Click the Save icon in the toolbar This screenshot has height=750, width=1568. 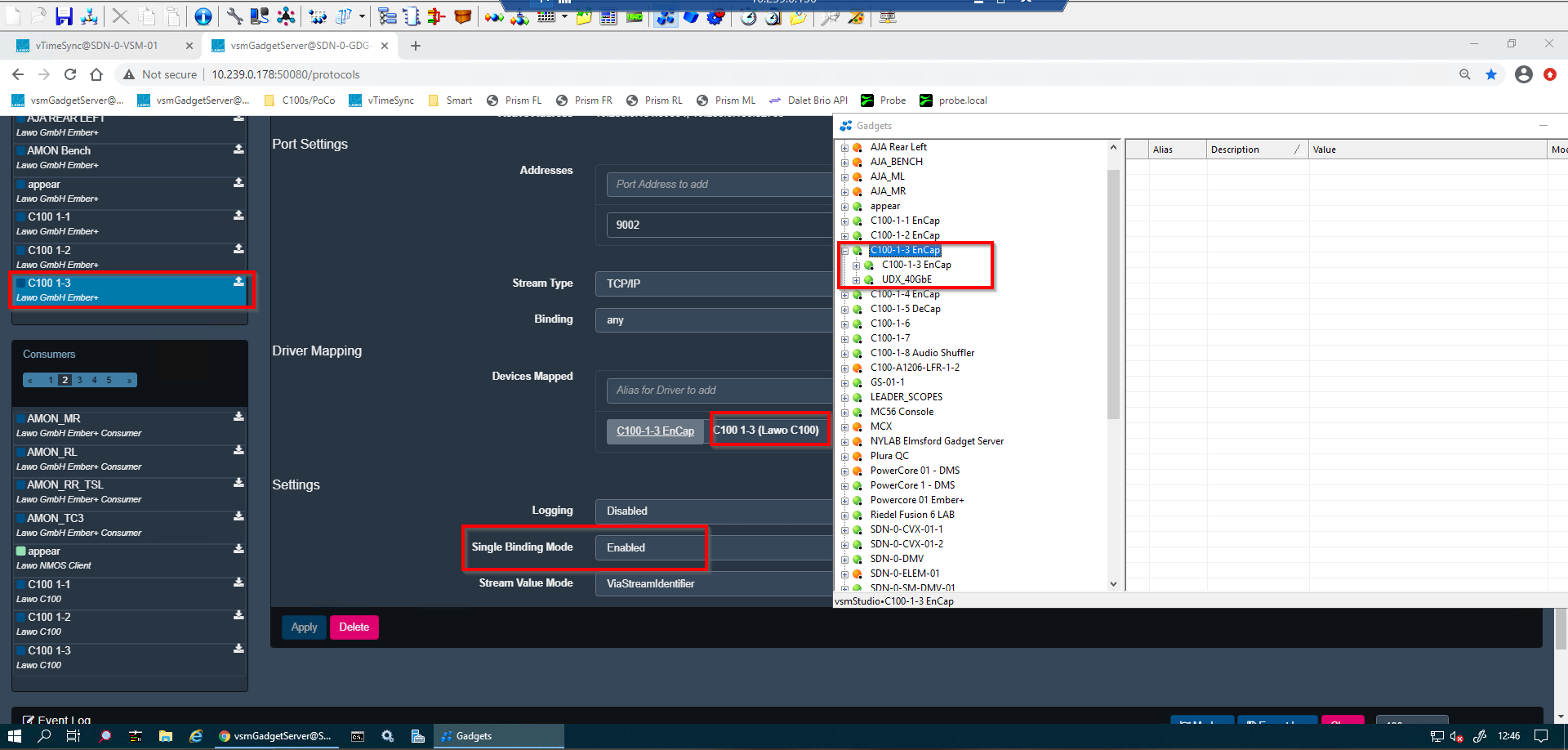point(65,18)
